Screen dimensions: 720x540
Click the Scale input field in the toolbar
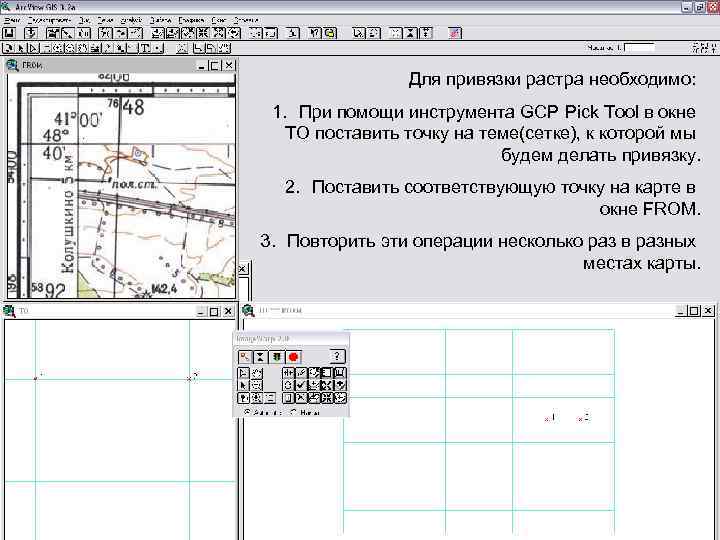(640, 47)
